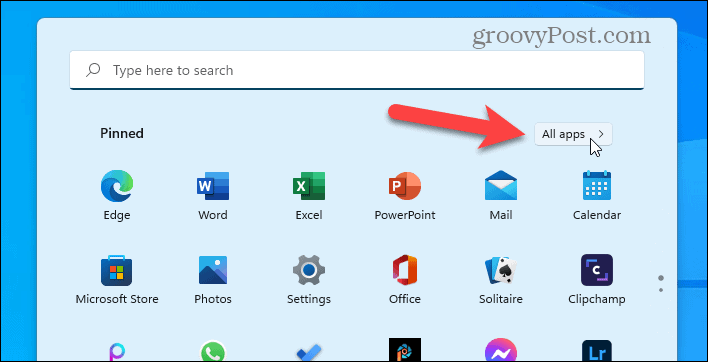Go to next pinned page dot
708x362 pixels.
pos(661,290)
